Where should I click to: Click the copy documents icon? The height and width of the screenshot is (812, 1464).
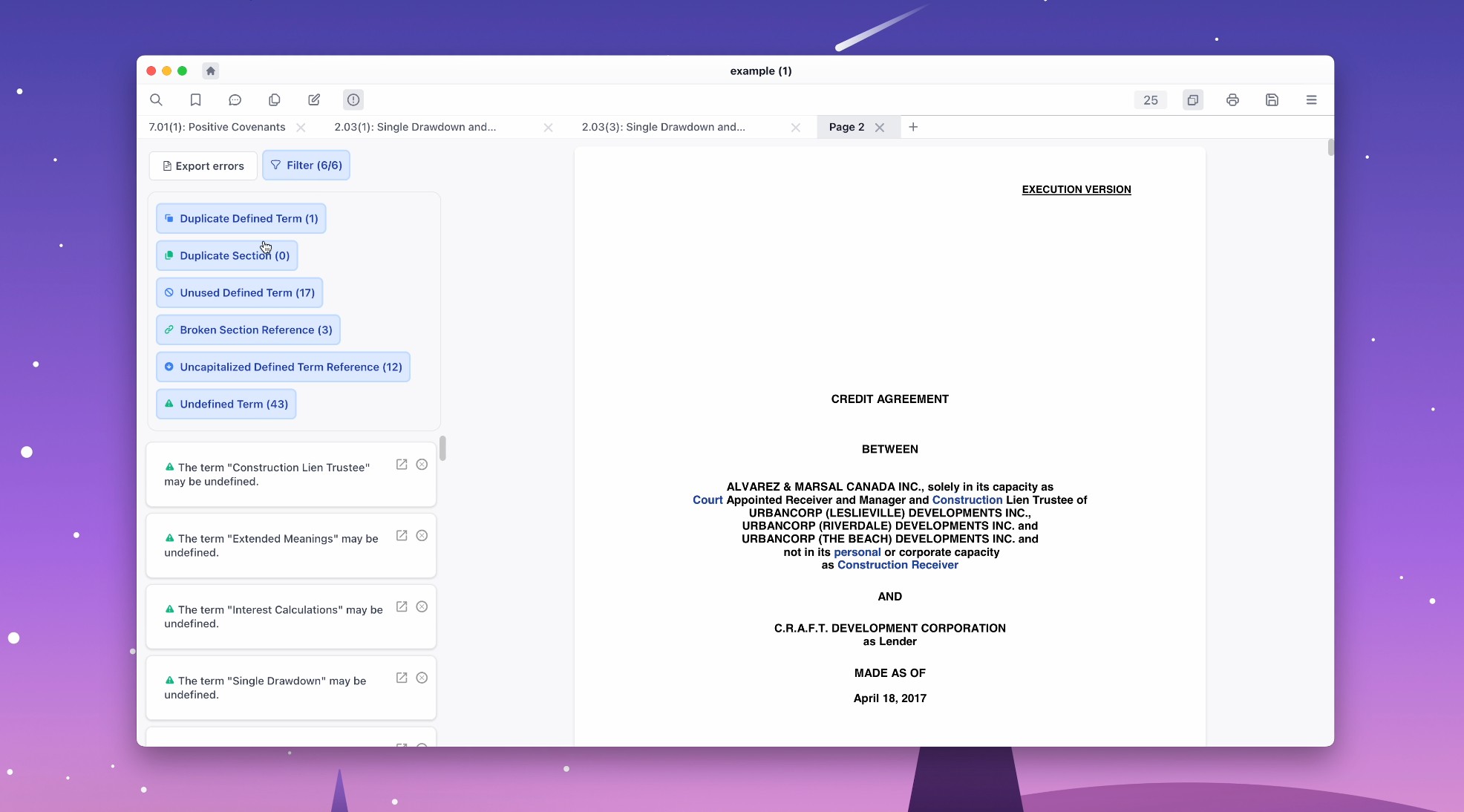click(x=274, y=99)
